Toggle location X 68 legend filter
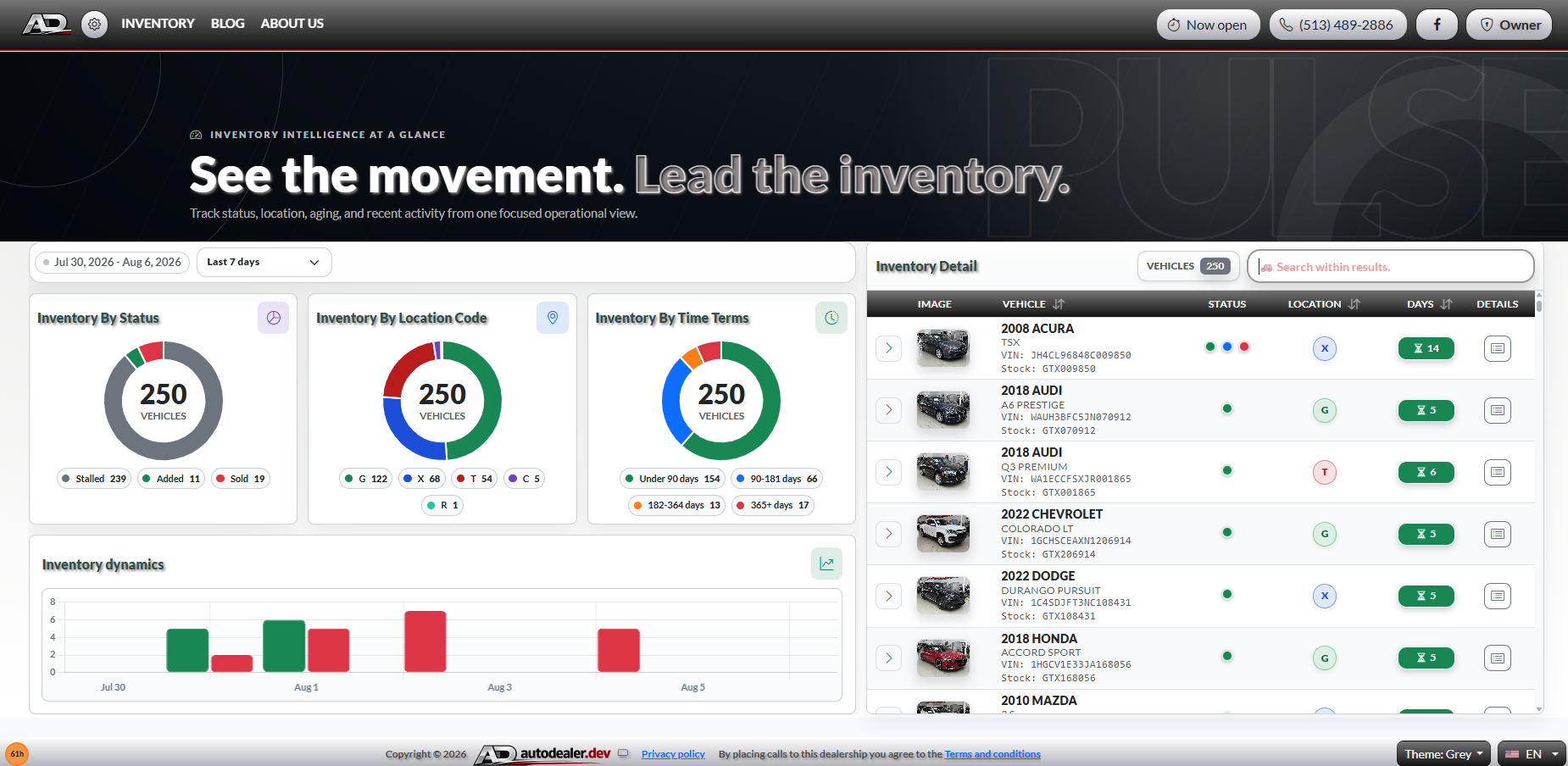1568x766 pixels. point(422,479)
